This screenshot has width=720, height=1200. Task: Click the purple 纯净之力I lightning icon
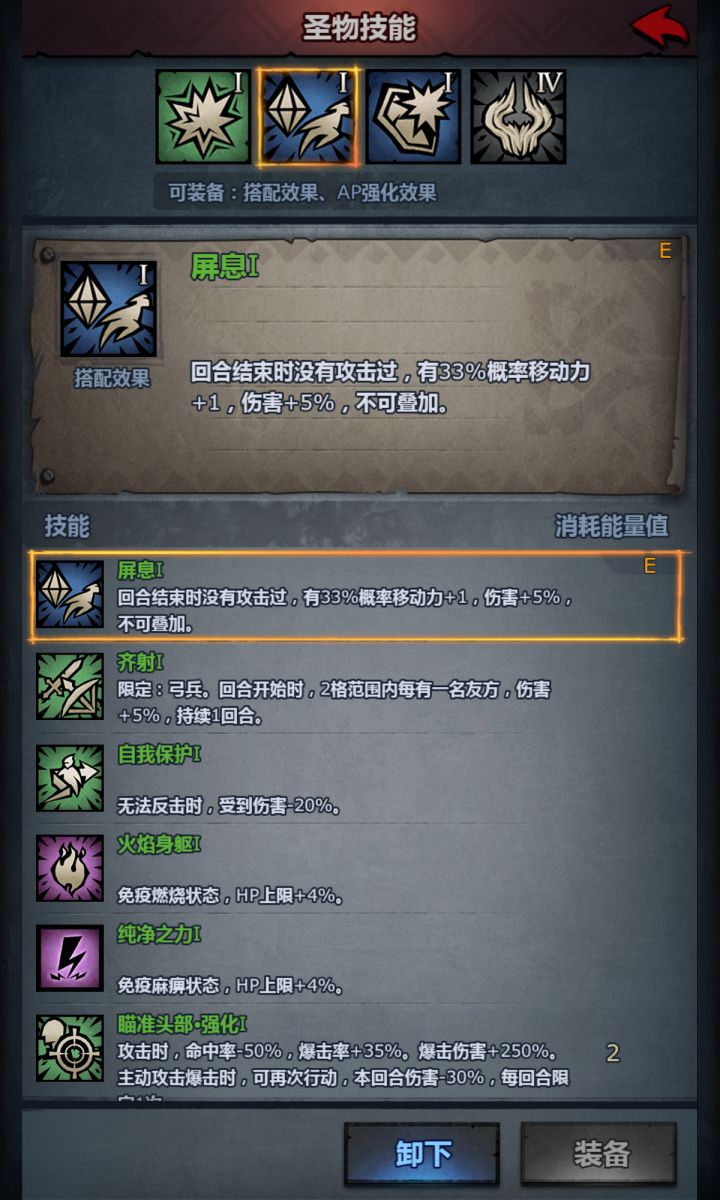click(x=70, y=958)
